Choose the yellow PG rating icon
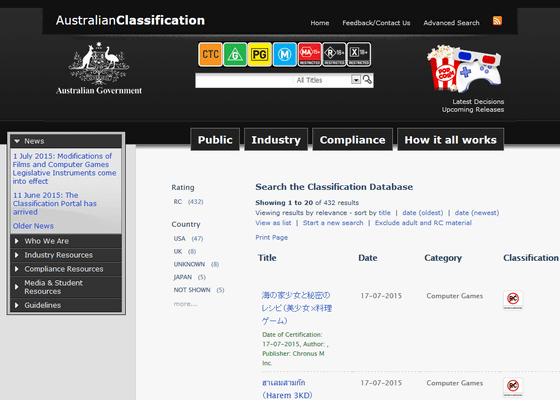 point(260,54)
